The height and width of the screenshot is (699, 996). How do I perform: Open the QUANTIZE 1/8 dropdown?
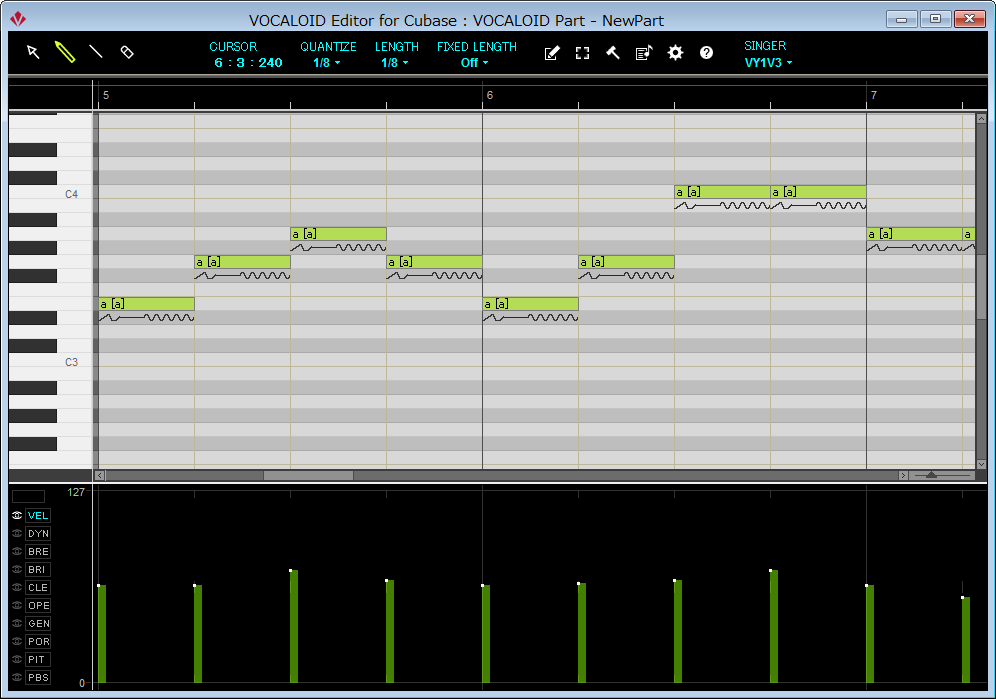pyautogui.click(x=327, y=63)
